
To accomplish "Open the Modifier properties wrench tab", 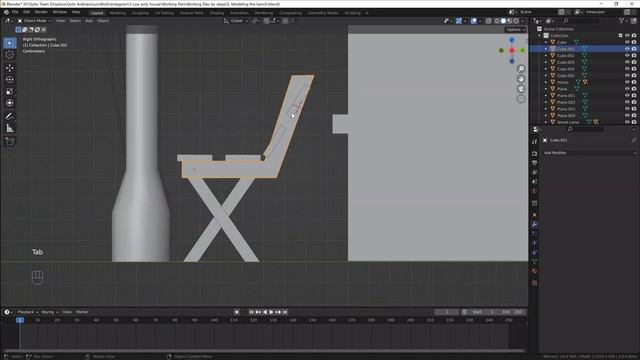I will [x=535, y=224].
